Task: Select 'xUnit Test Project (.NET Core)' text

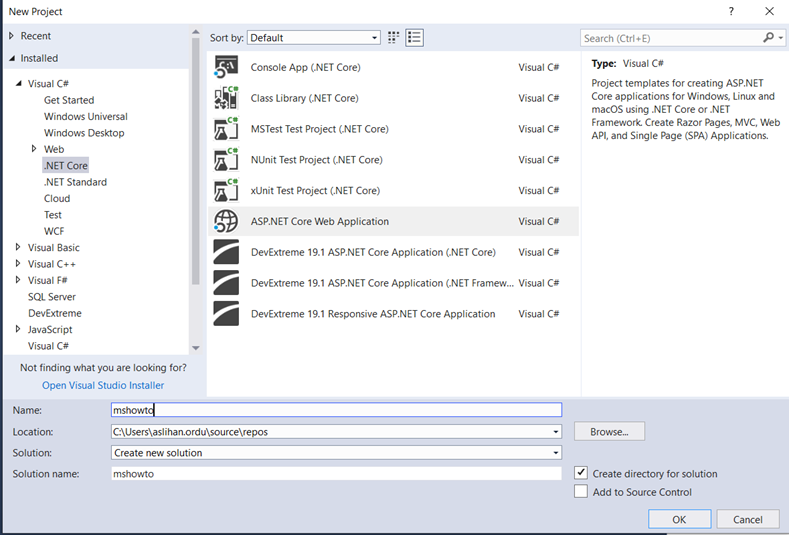Action: tap(315, 190)
